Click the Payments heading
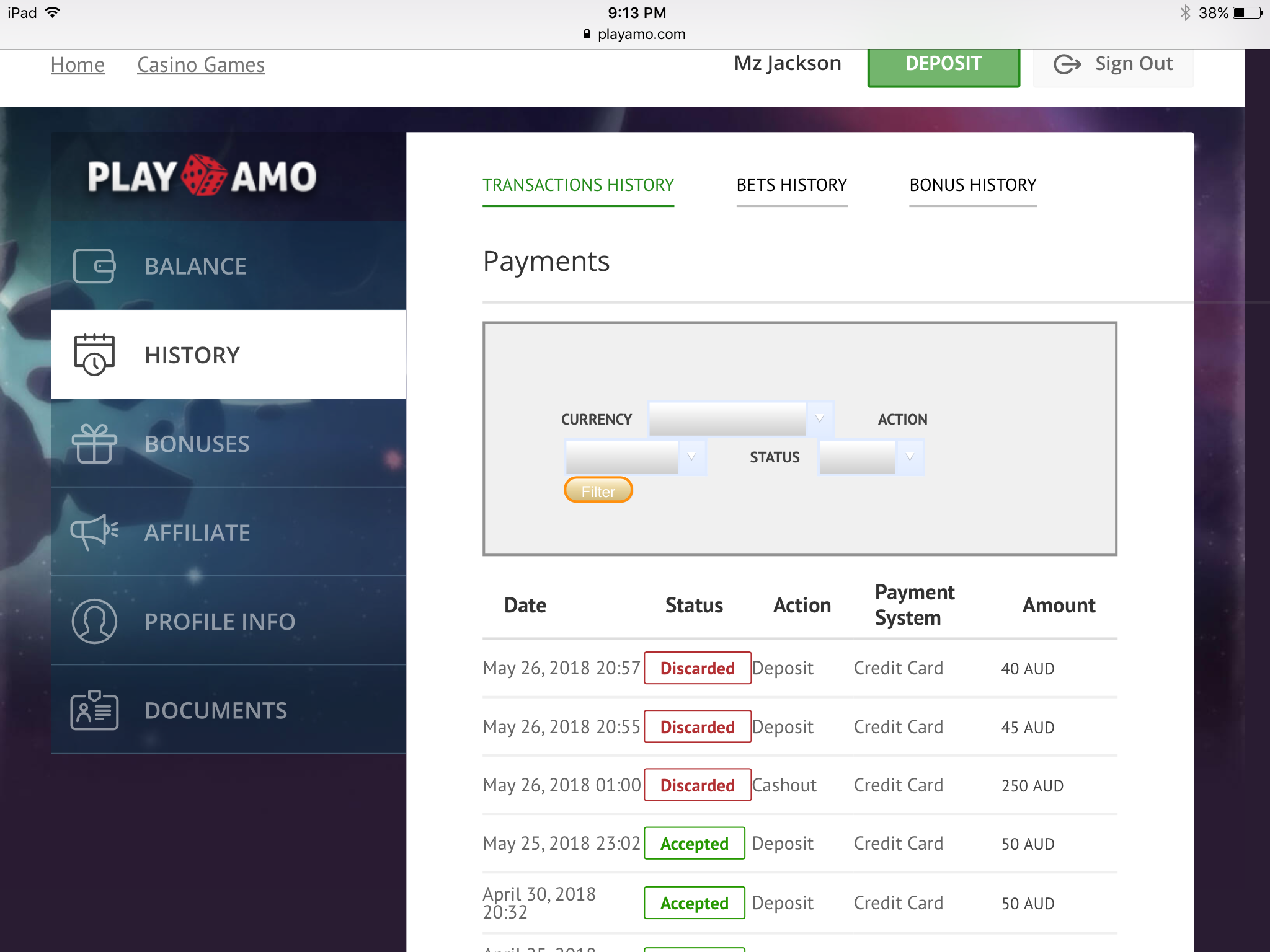This screenshot has height=952, width=1270. point(546,262)
